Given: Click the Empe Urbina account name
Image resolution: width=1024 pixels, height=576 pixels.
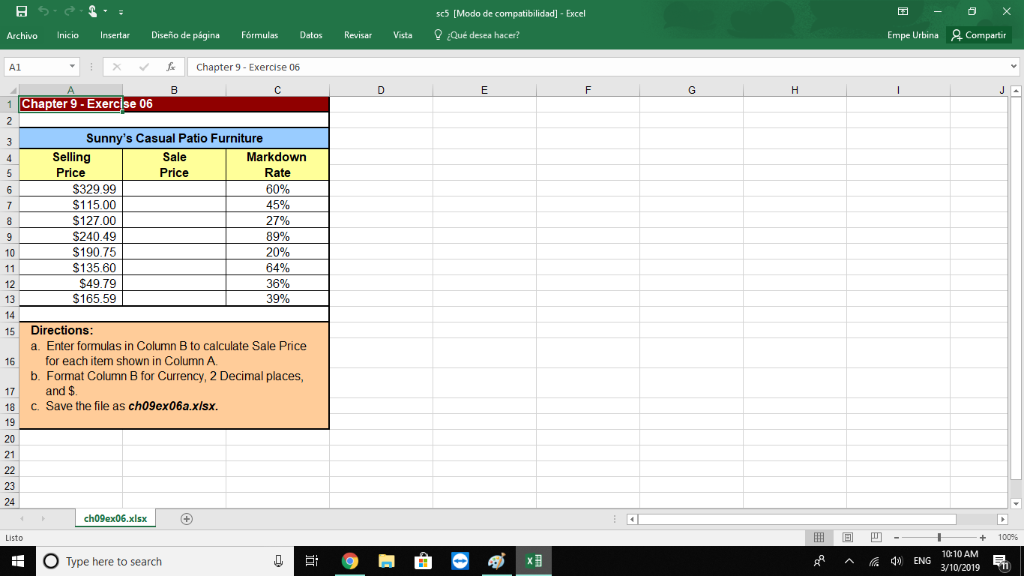Looking at the screenshot, I should tap(912, 35).
